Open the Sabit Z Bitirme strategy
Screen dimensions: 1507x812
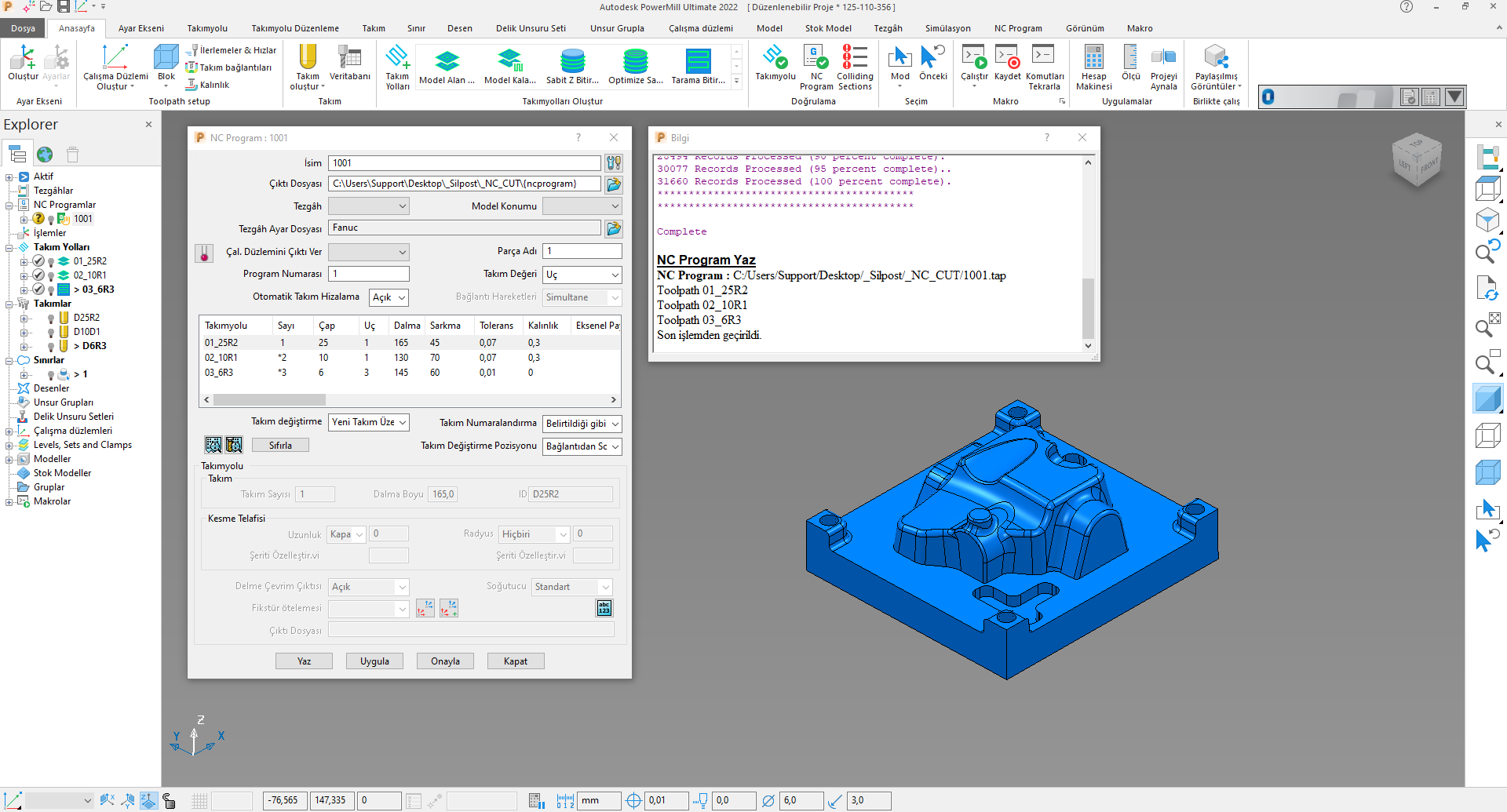pos(572,62)
